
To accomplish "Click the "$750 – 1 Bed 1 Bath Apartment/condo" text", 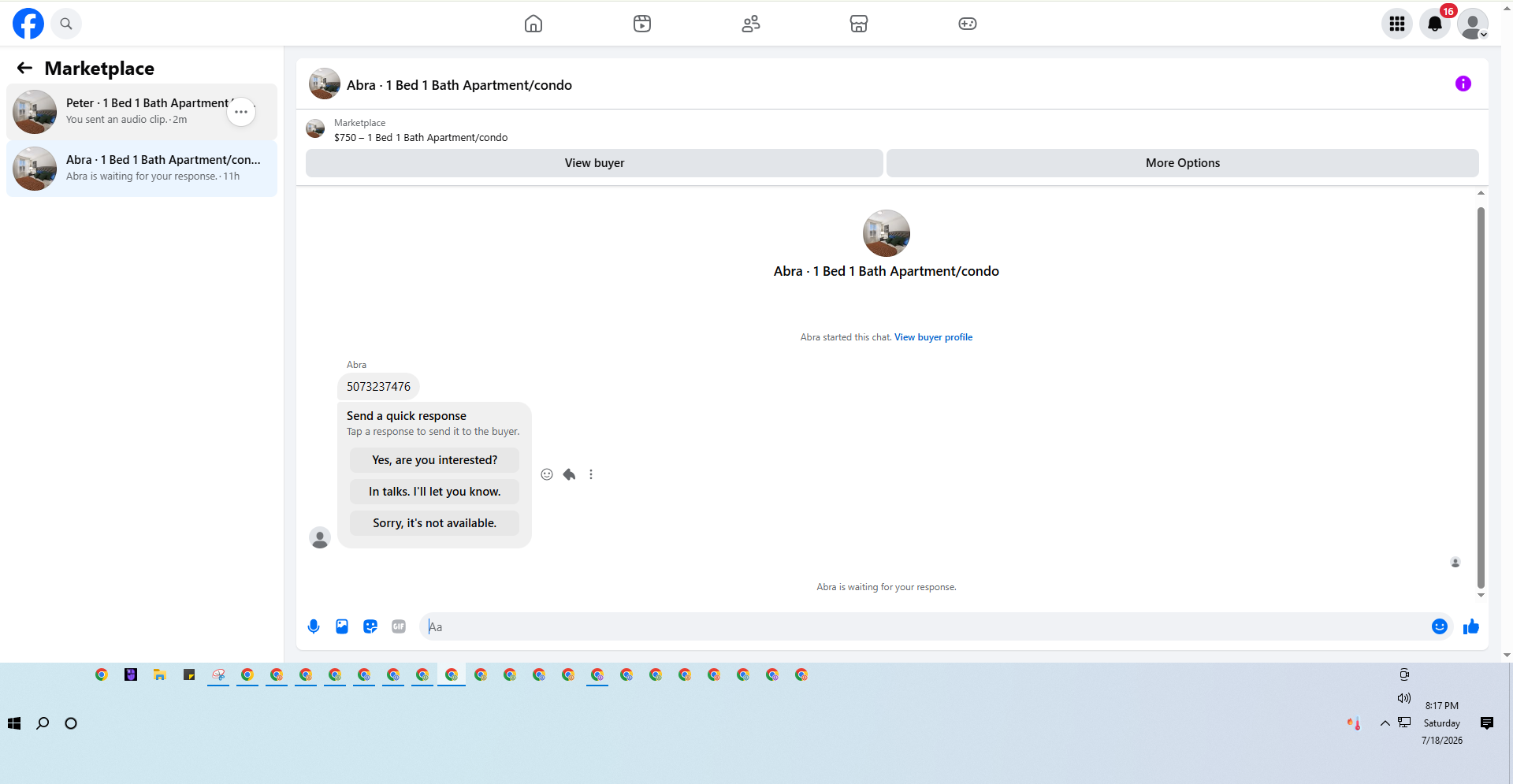I will tap(421, 138).
